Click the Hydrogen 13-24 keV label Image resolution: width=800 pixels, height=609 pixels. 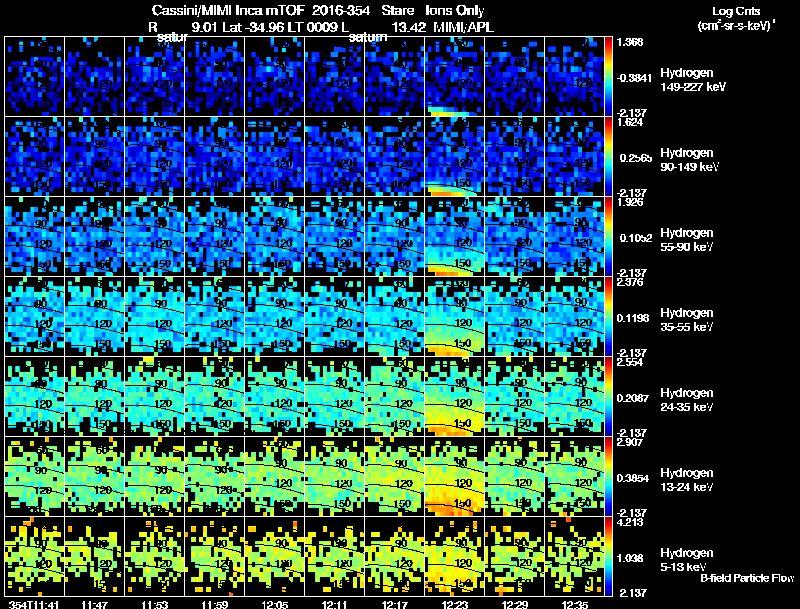coord(687,480)
